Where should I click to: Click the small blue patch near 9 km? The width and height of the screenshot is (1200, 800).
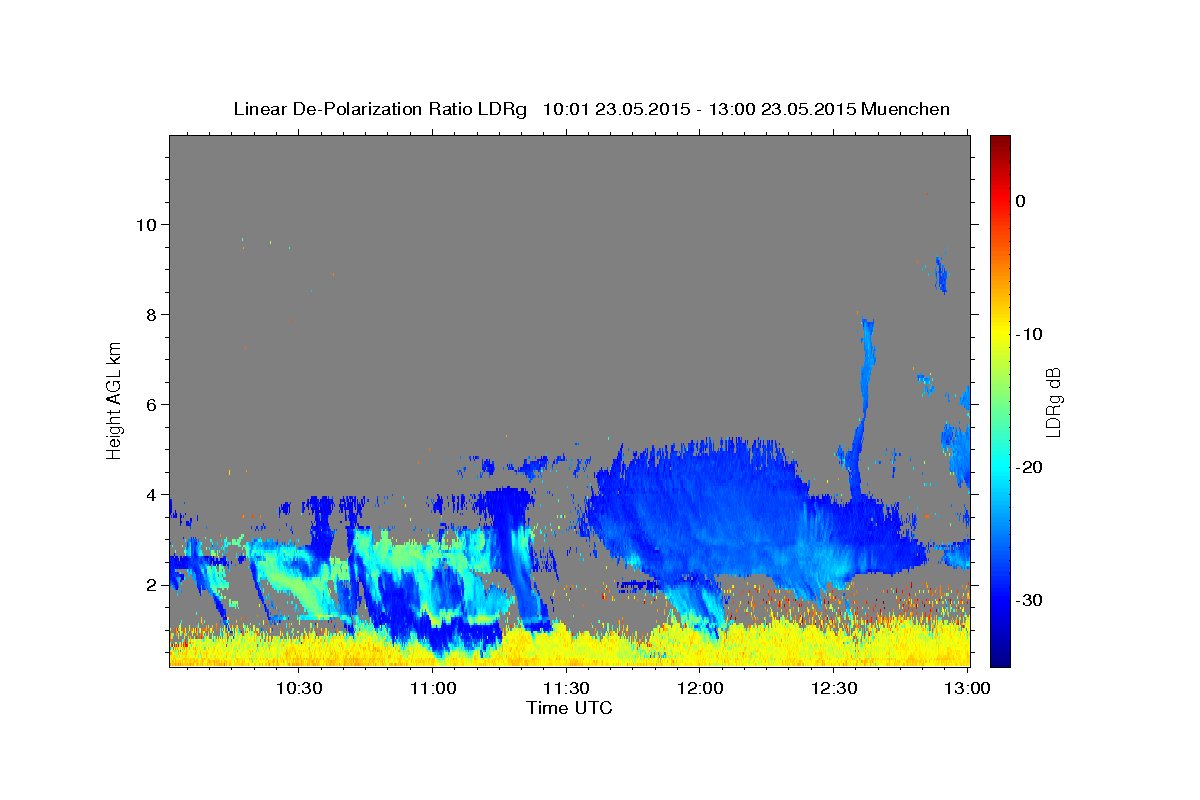point(940,274)
